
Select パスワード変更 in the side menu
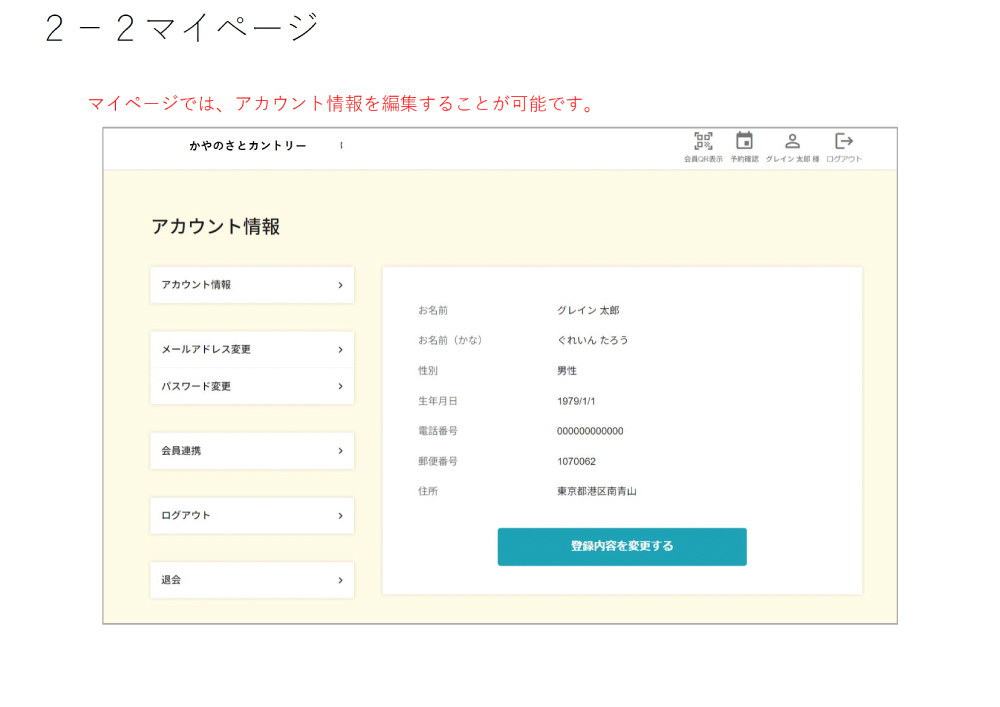[x=197, y=386]
